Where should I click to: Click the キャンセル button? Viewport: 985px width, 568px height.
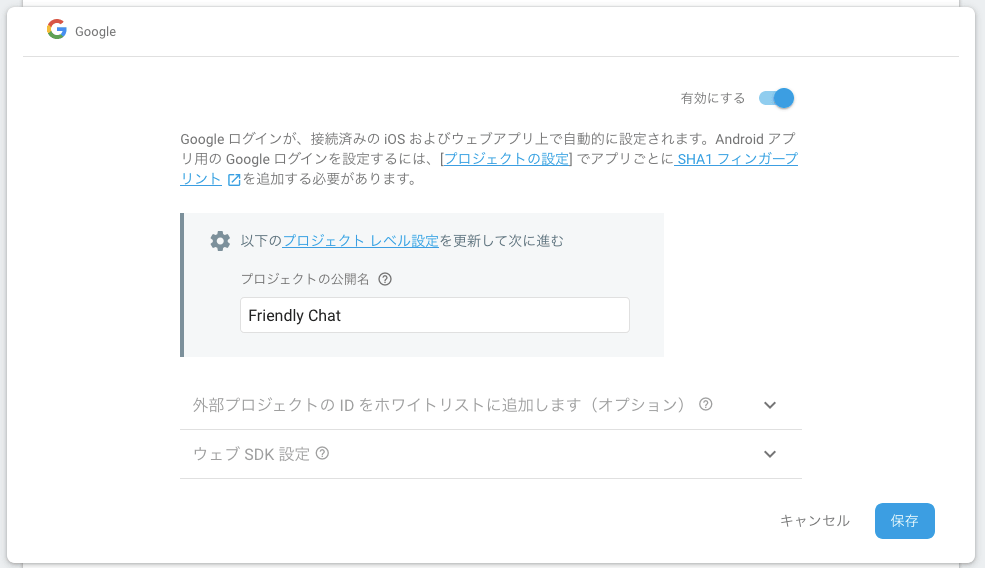point(815,521)
